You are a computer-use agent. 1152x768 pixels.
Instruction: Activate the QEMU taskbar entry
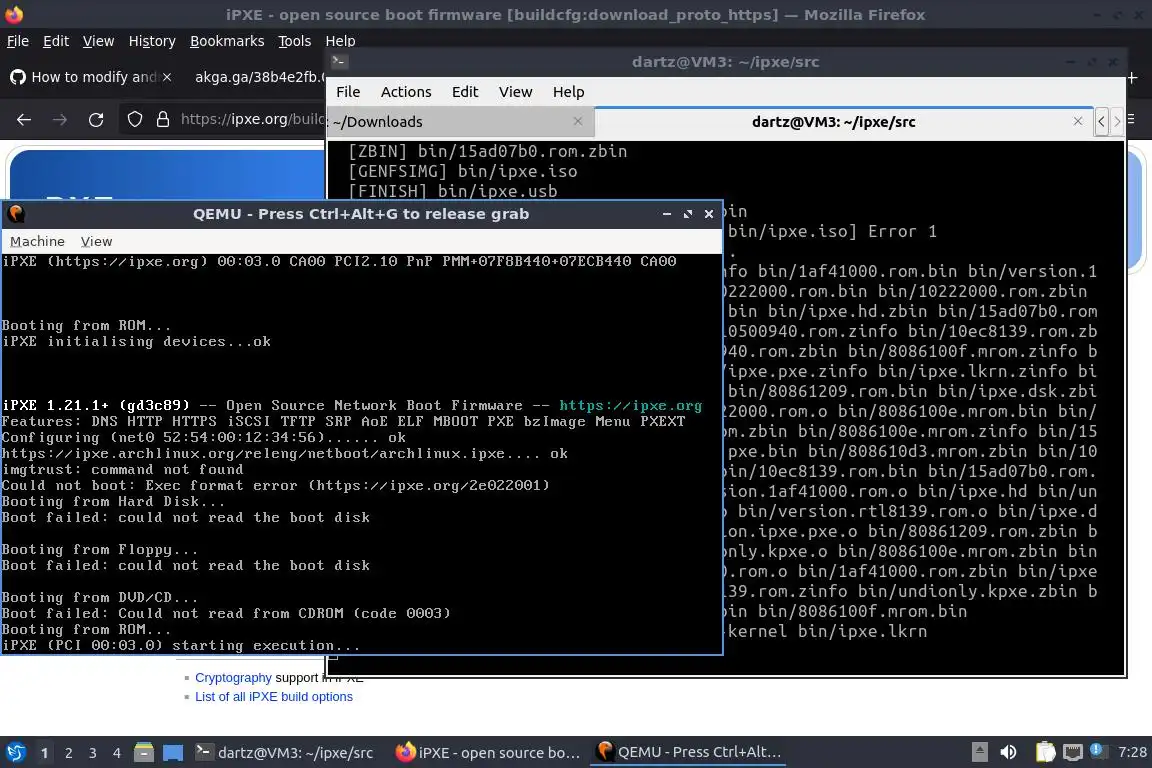688,753
